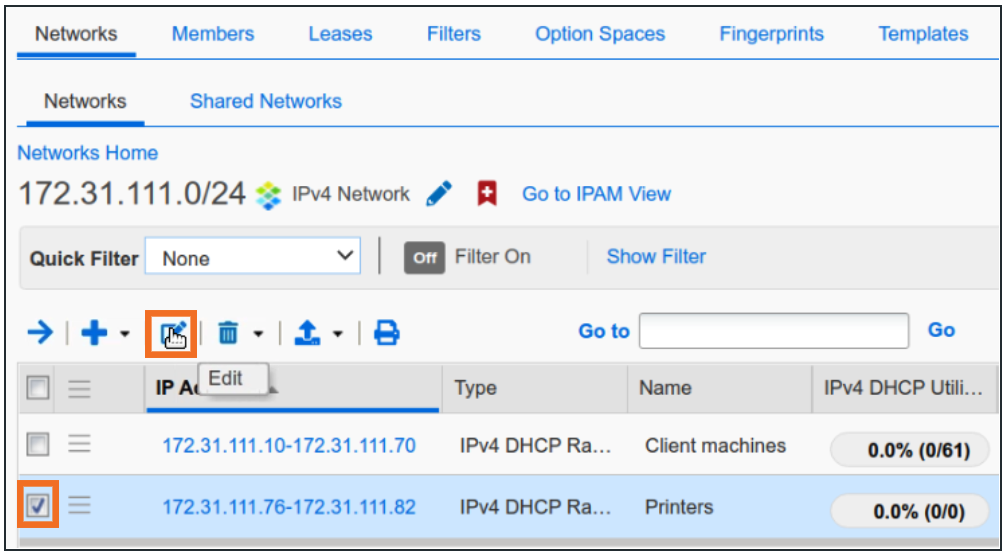Click the trash Delete icon
This screenshot has width=1008, height=557.
point(231,333)
